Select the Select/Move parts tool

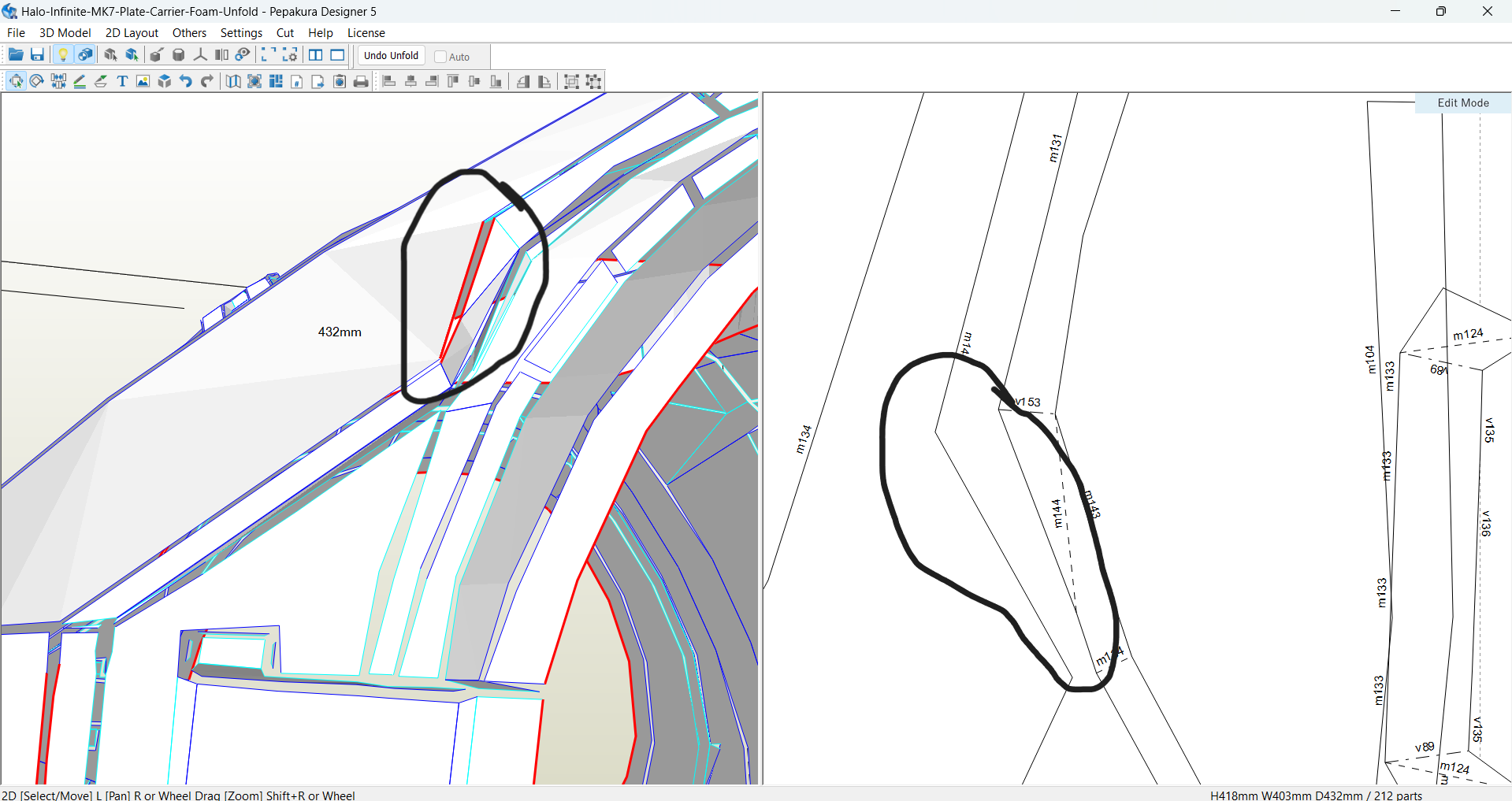pos(16,81)
